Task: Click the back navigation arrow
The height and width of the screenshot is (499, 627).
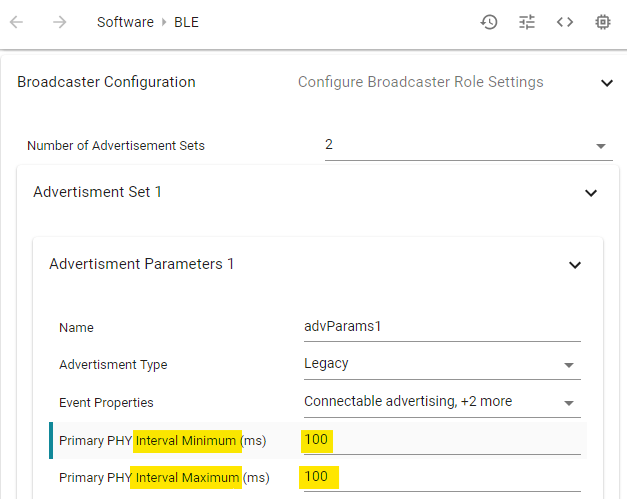Action: (16, 22)
